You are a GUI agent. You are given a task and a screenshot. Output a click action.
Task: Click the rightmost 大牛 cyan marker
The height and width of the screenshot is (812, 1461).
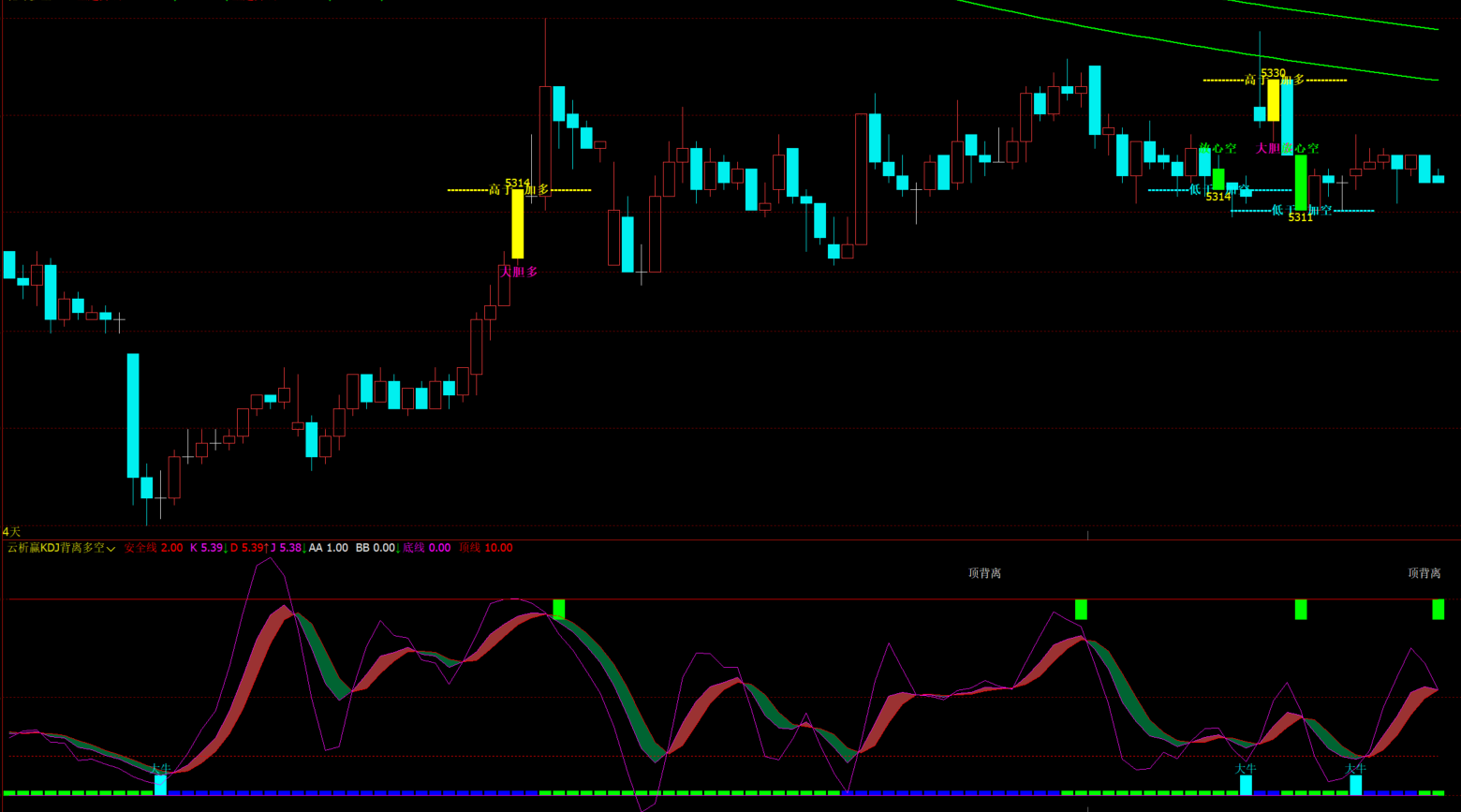pos(1355,784)
